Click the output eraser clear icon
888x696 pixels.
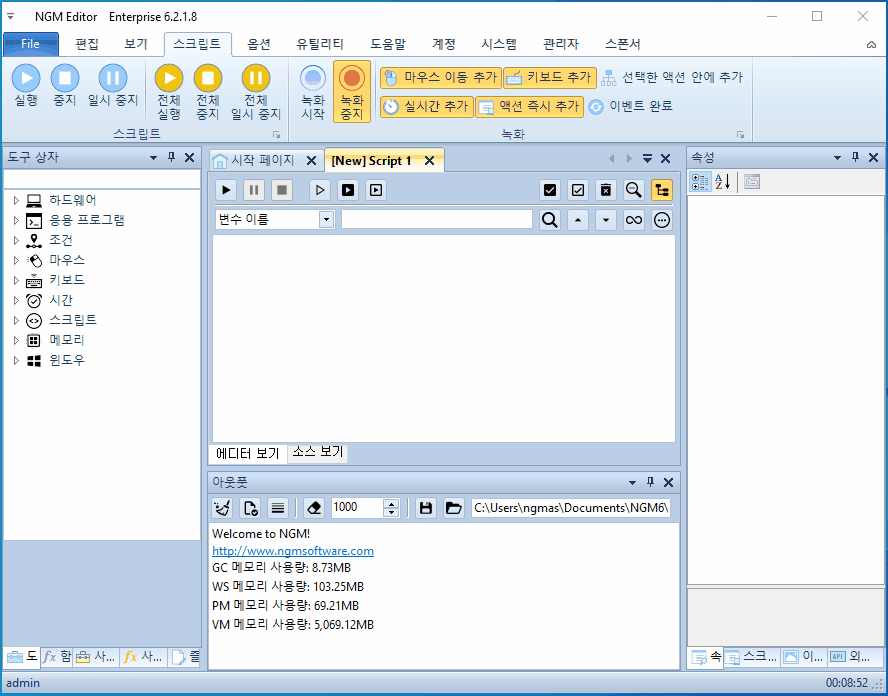point(314,508)
